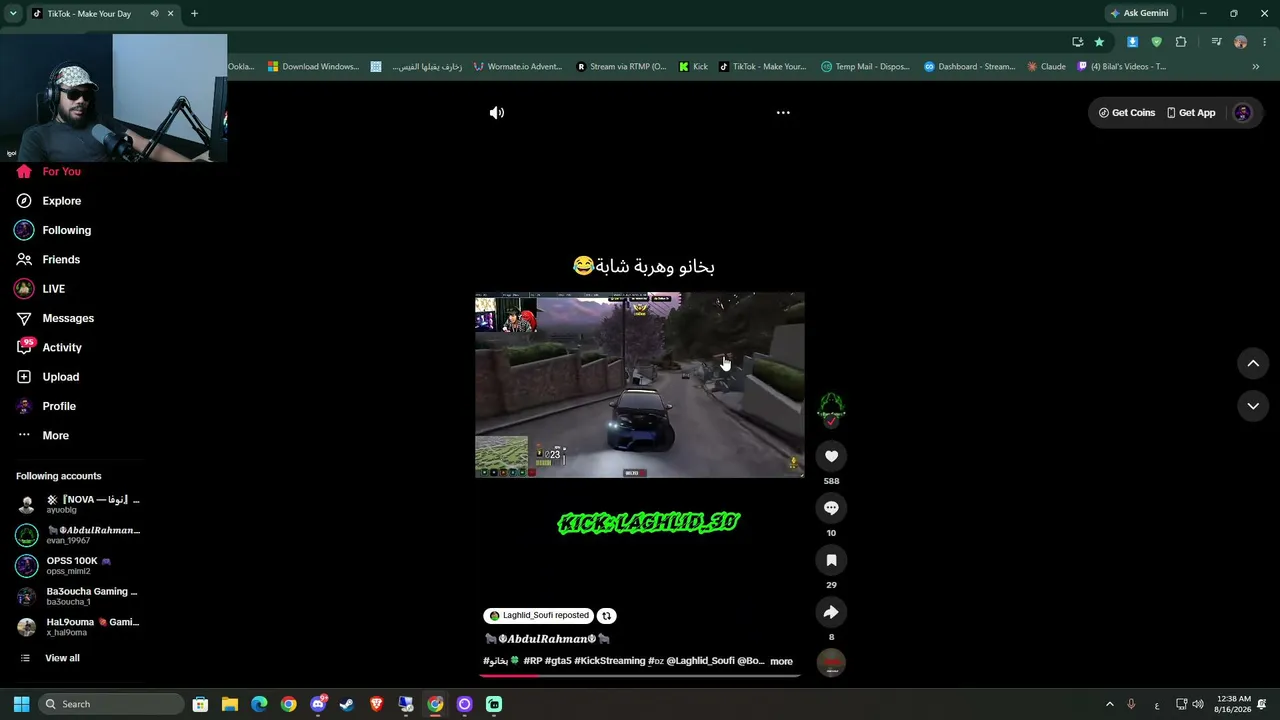Open Laghlid_Soufi reposted label
This screenshot has height=720, width=1280.
pos(539,616)
